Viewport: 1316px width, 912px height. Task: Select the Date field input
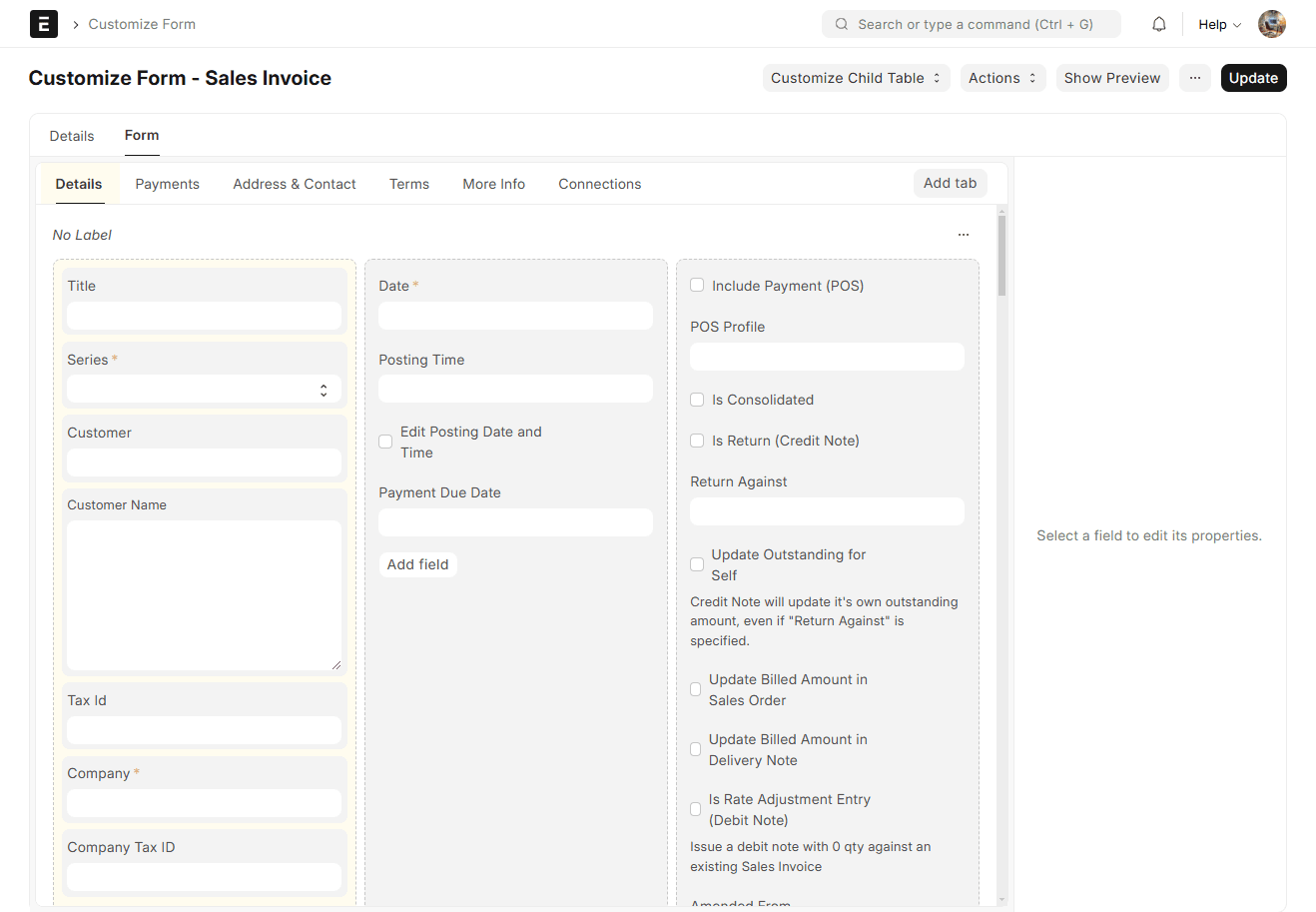[x=515, y=316]
